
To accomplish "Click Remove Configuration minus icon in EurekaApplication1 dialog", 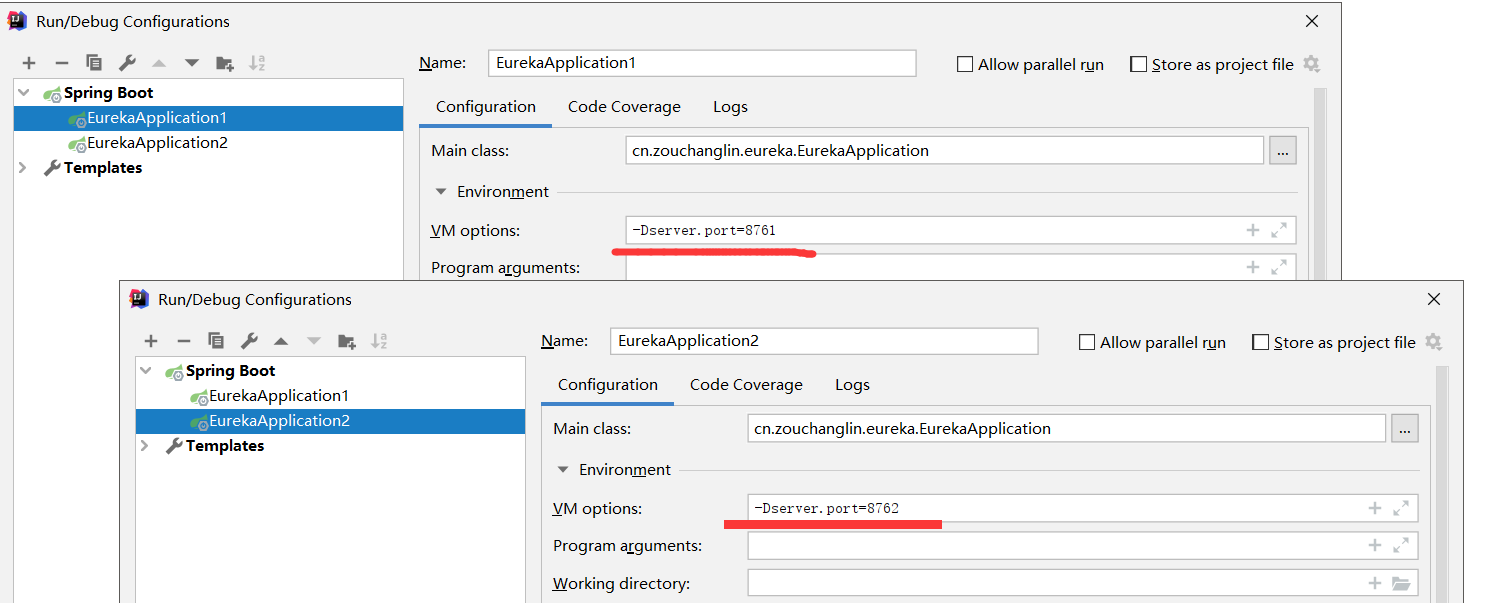I will 61,63.
